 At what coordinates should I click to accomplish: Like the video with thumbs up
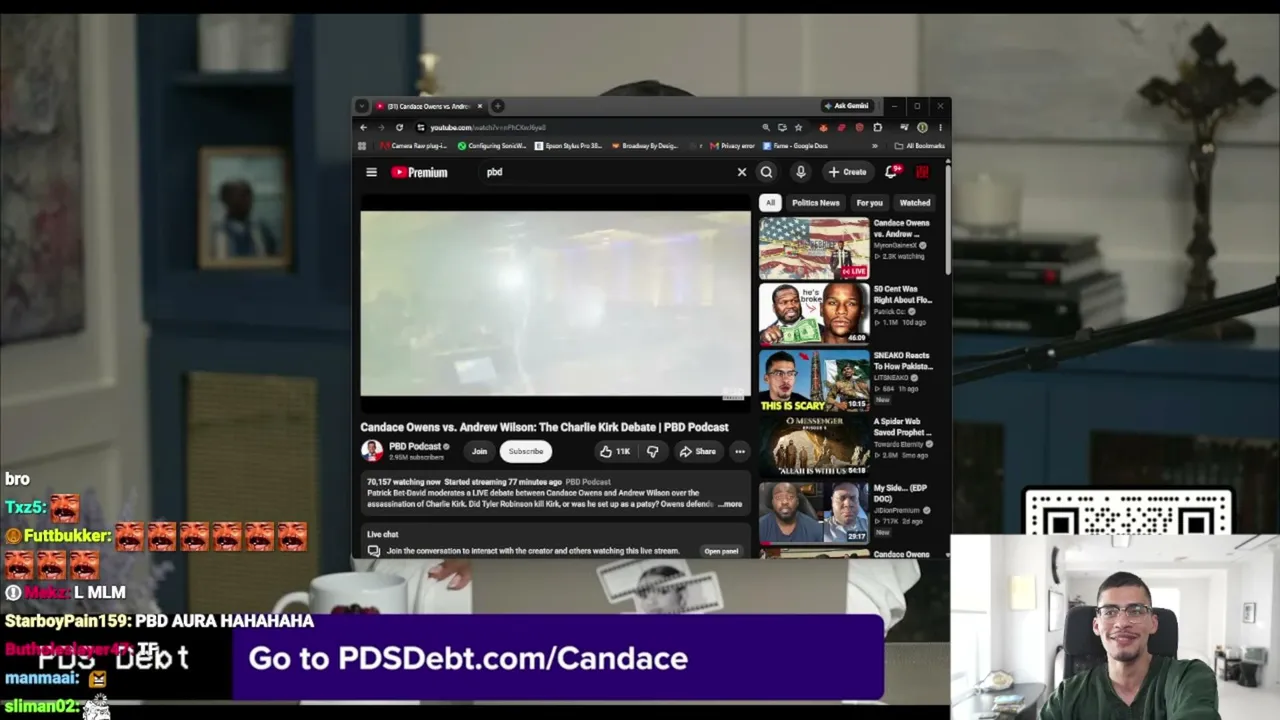click(615, 451)
